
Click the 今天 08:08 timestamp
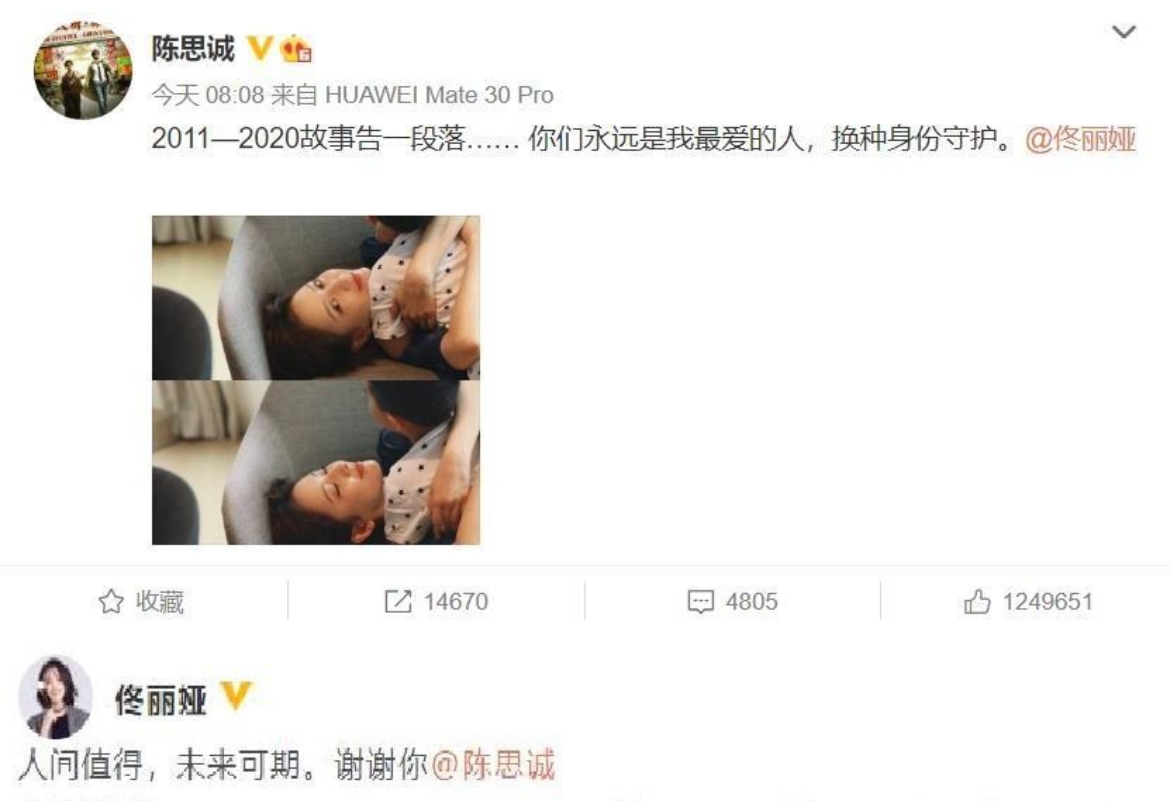[208, 95]
